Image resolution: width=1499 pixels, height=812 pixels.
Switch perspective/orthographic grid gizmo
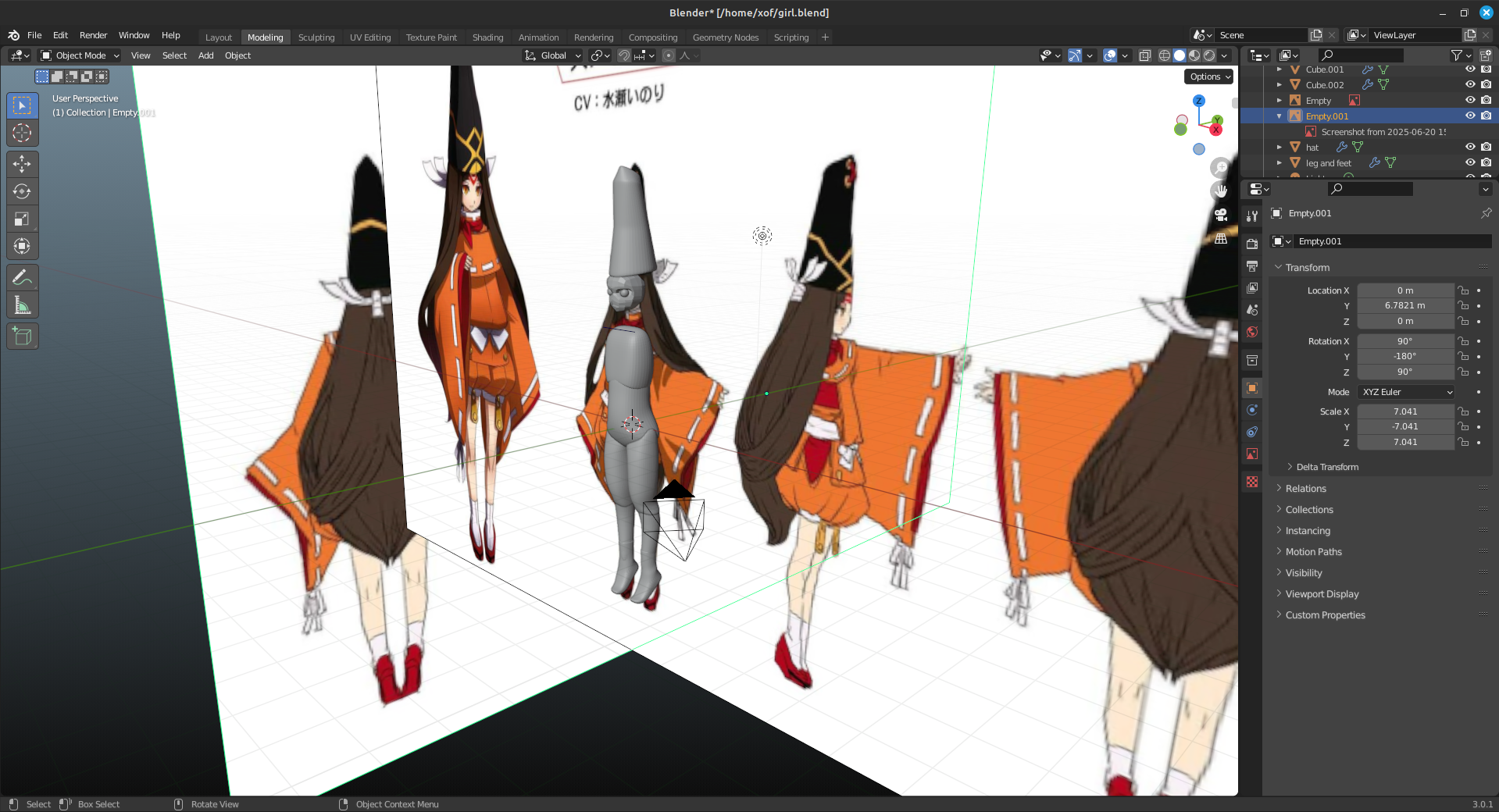1220,239
